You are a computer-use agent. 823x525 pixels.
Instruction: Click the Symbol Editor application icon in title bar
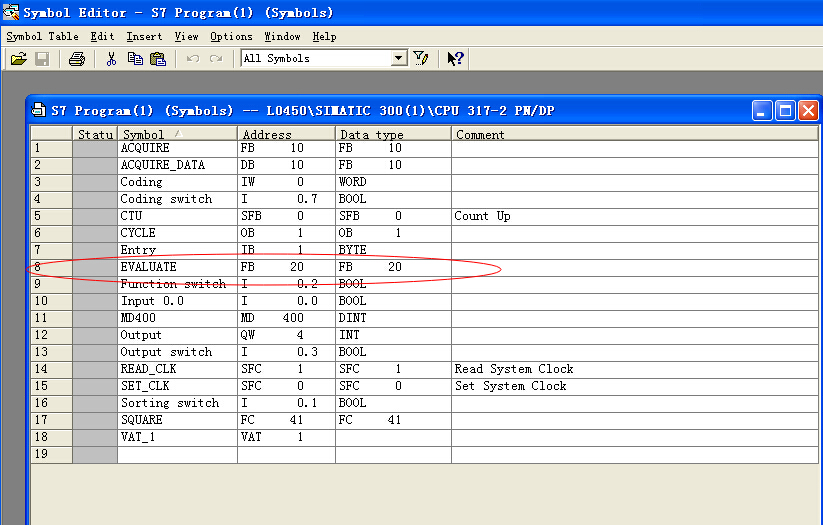(x=10, y=12)
